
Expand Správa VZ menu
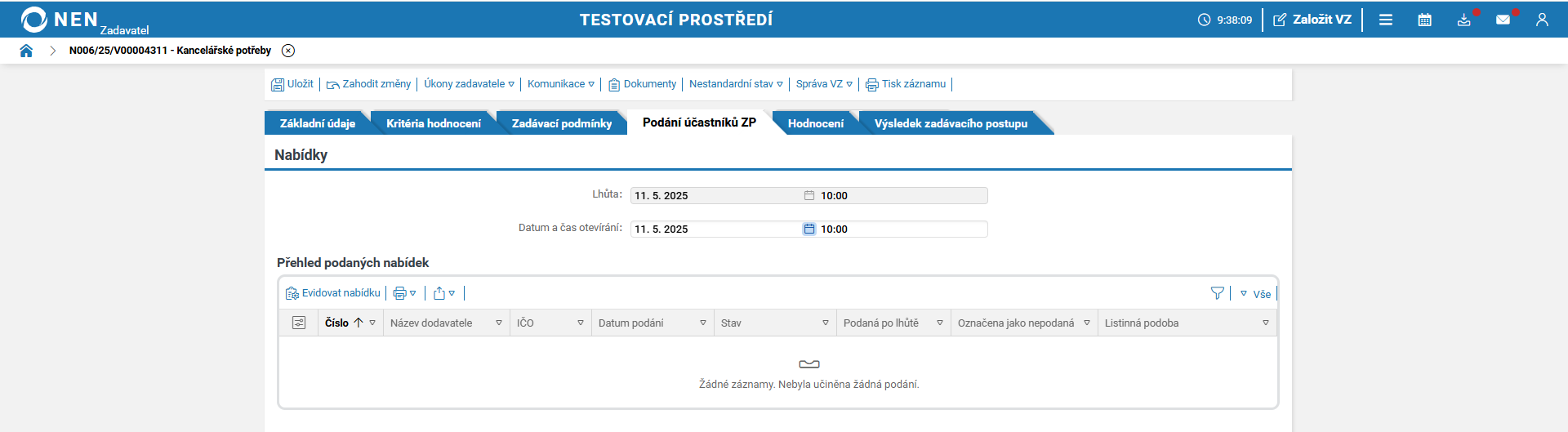(x=824, y=84)
